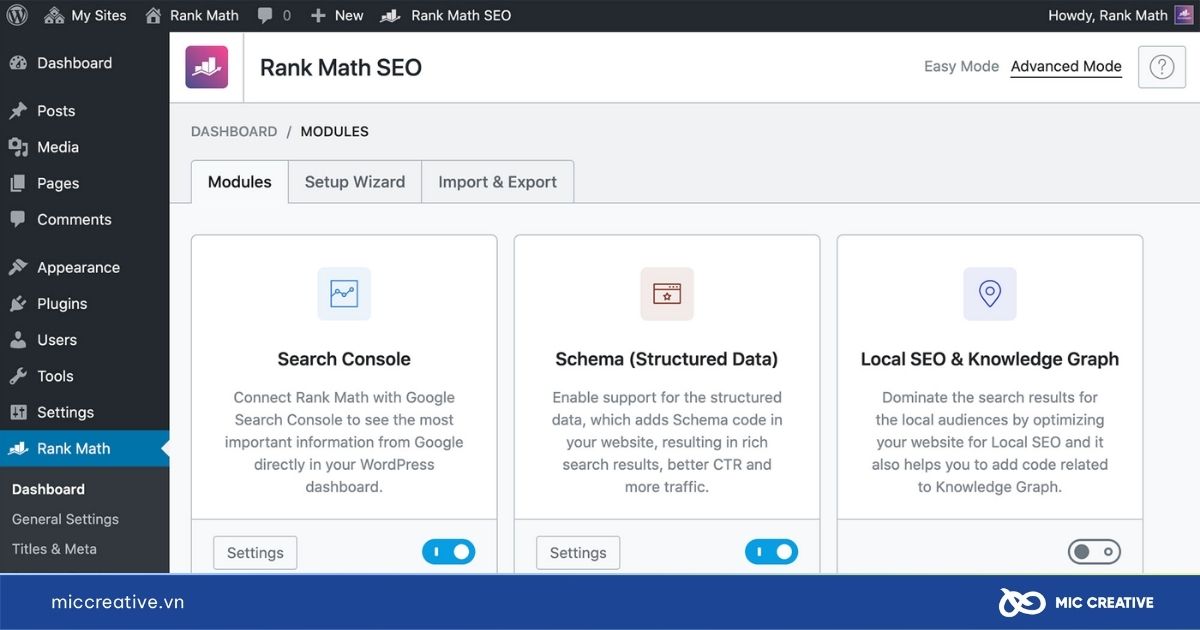Open Posts via its pin icon
This screenshot has width=1200, height=630.
point(18,111)
